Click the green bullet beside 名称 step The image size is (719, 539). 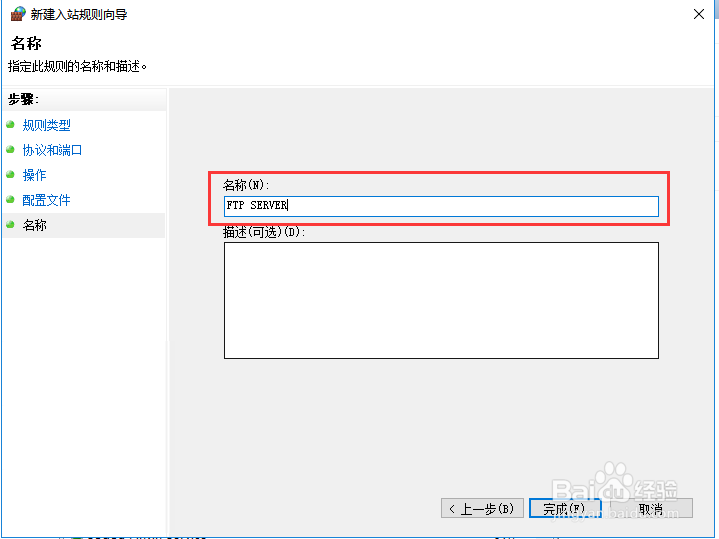pos(11,224)
